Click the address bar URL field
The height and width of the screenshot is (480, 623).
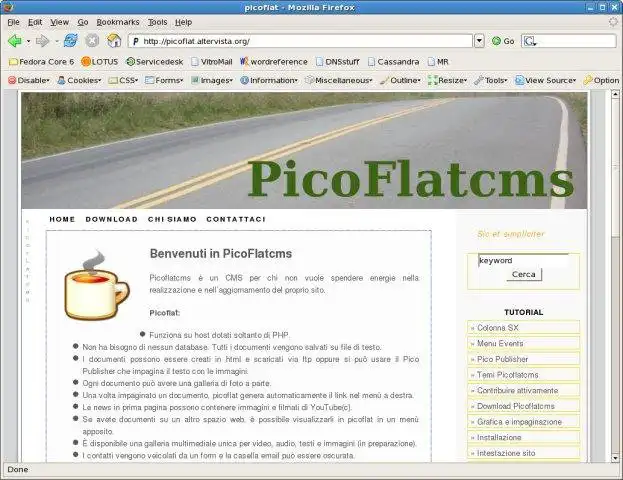[301, 41]
